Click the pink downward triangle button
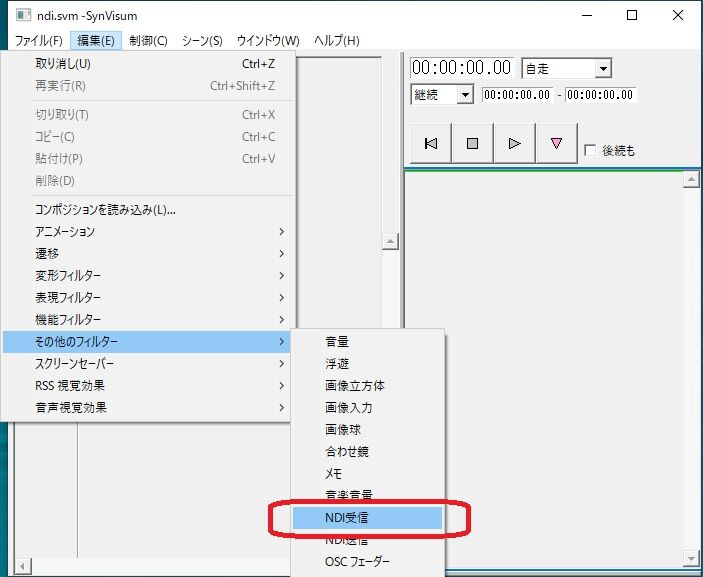The width and height of the screenshot is (703, 577). (x=556, y=143)
